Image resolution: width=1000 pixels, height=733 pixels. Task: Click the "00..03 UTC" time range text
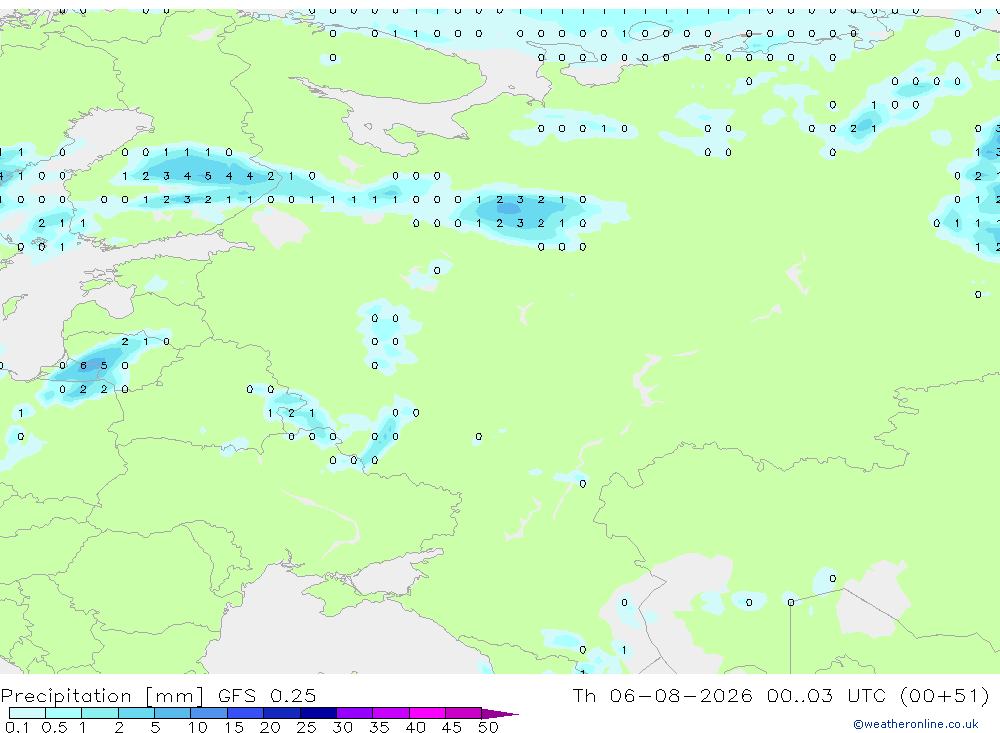click(827, 695)
